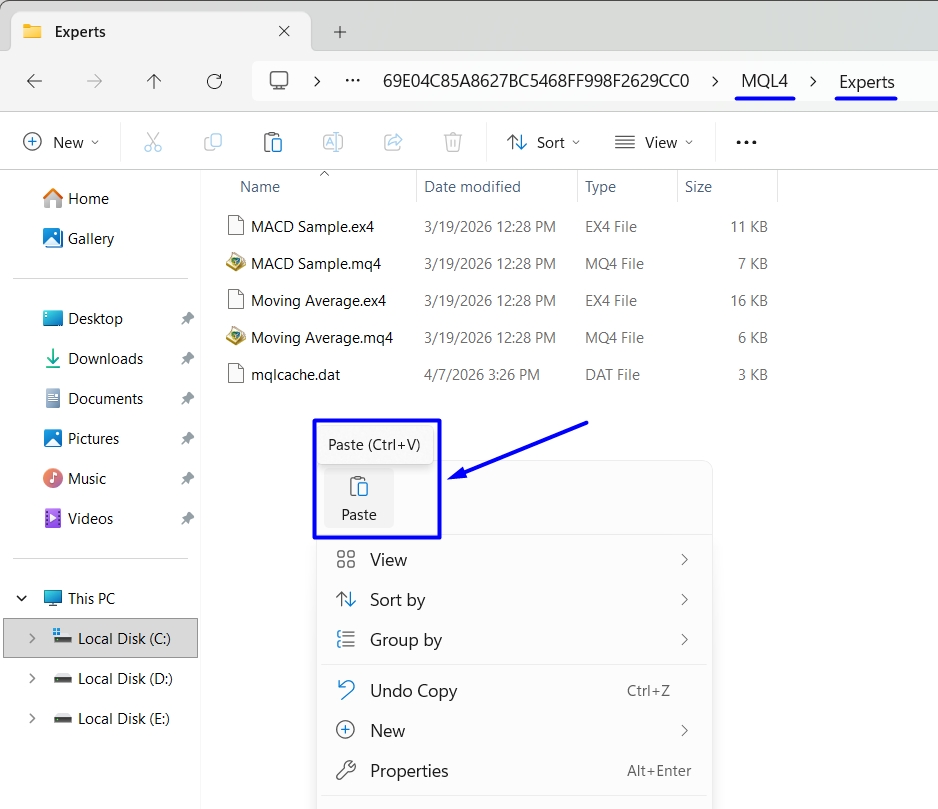Click the Forward navigation arrow
938x809 pixels.
pos(95,81)
